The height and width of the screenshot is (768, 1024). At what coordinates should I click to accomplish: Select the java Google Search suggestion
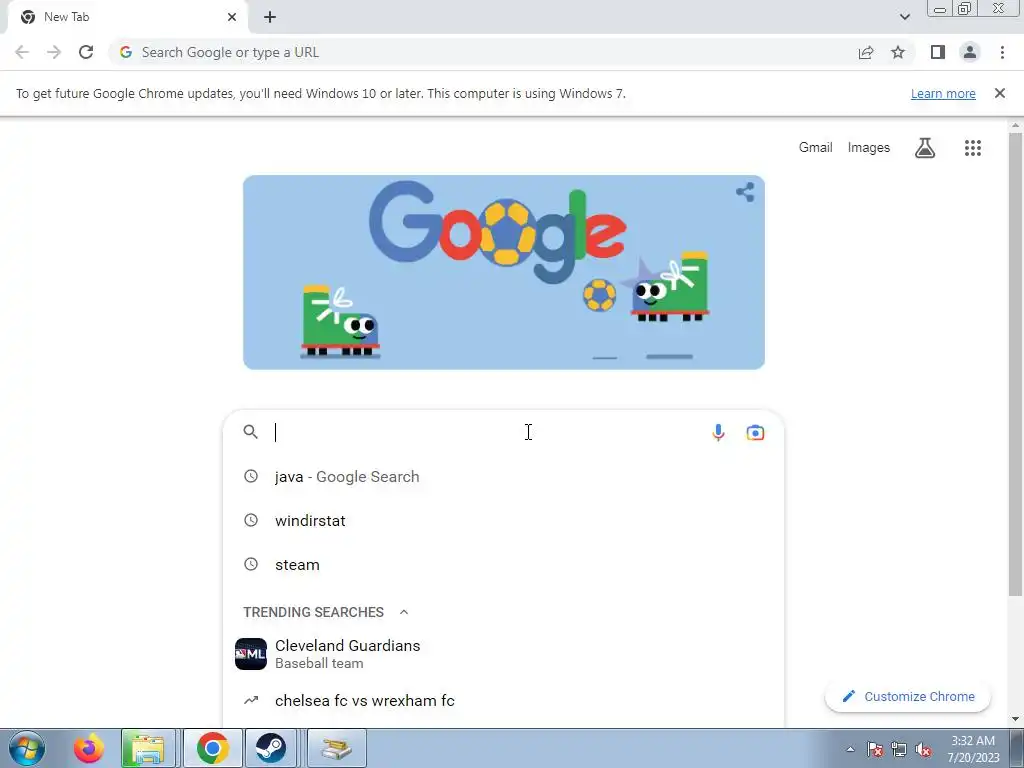click(x=503, y=477)
